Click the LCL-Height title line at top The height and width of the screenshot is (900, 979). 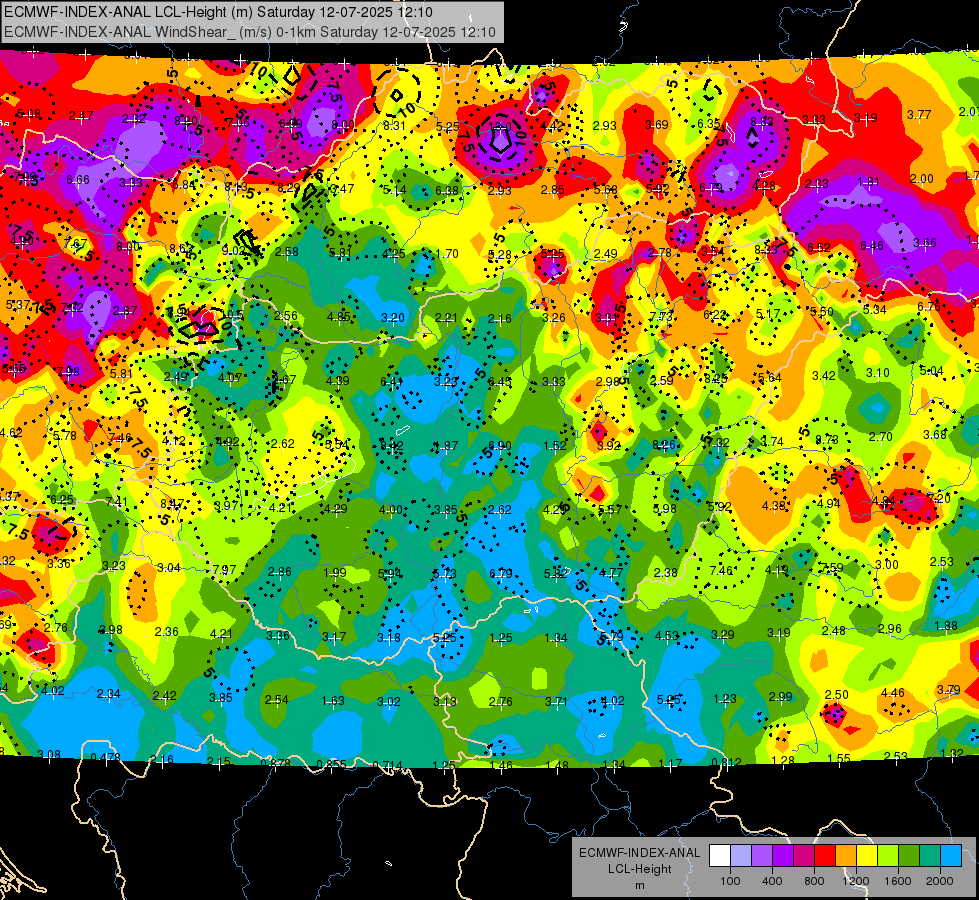pos(219,12)
